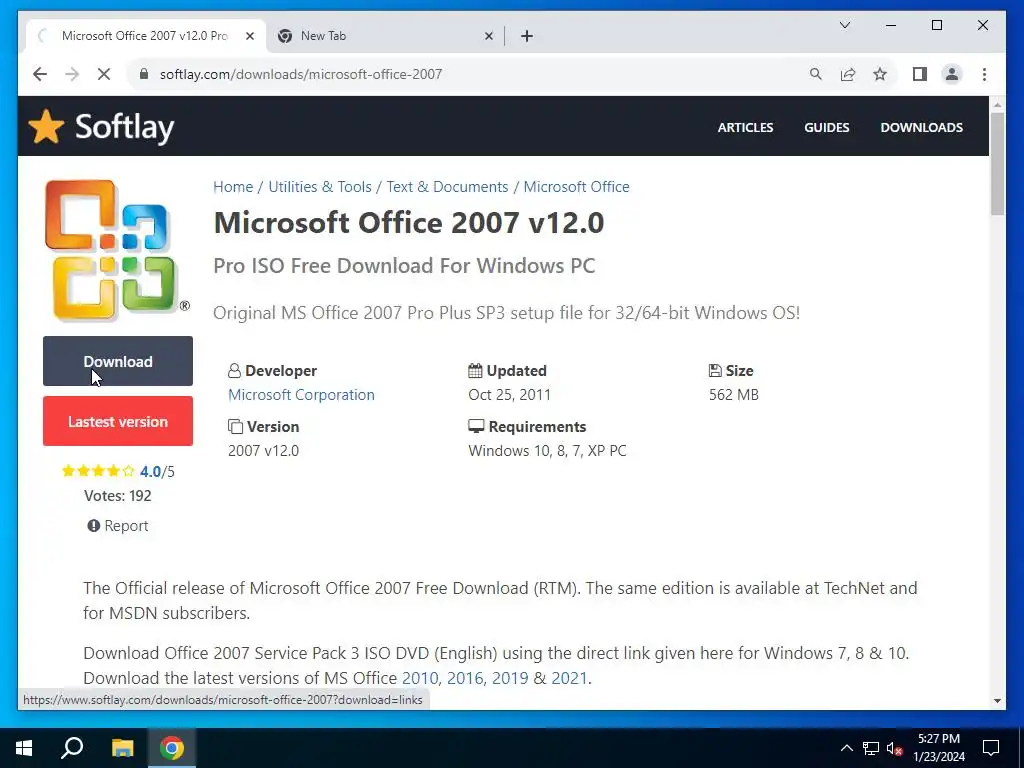Click the Votes: 192 text
The height and width of the screenshot is (768, 1024).
point(118,496)
